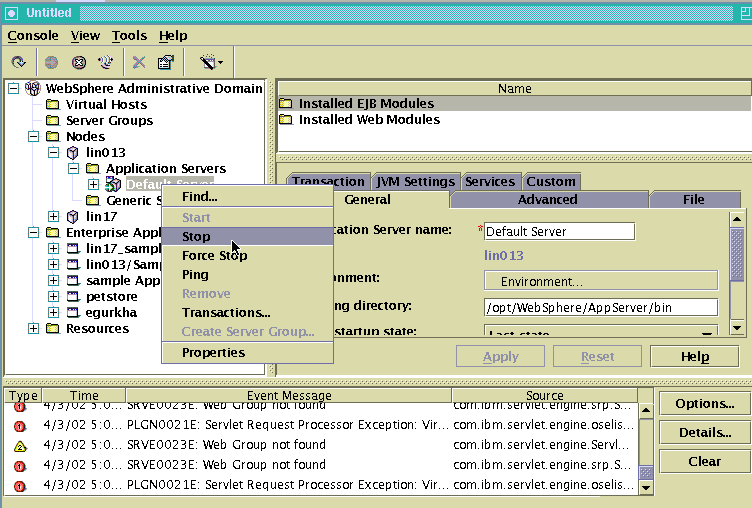This screenshot has width=752, height=508.
Task: Collapse the lin013 node branch
Action: coord(53,153)
